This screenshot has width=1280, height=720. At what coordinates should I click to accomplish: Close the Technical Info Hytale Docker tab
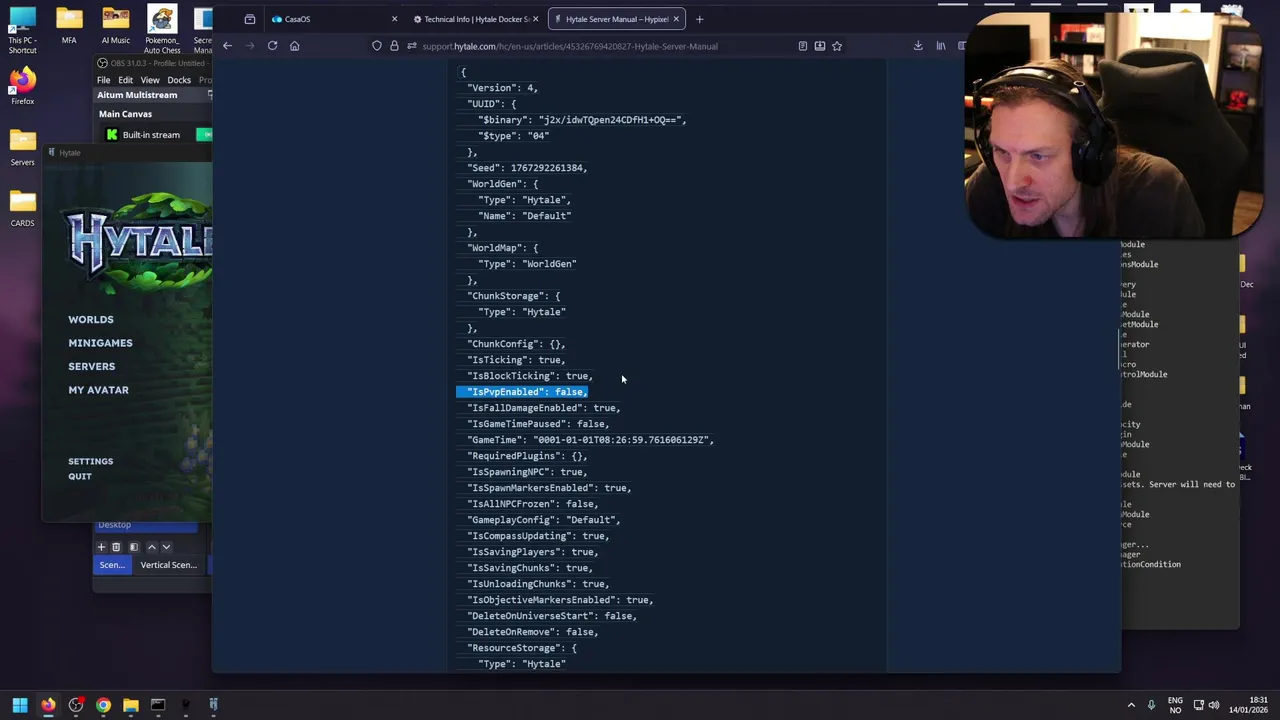[x=535, y=19]
